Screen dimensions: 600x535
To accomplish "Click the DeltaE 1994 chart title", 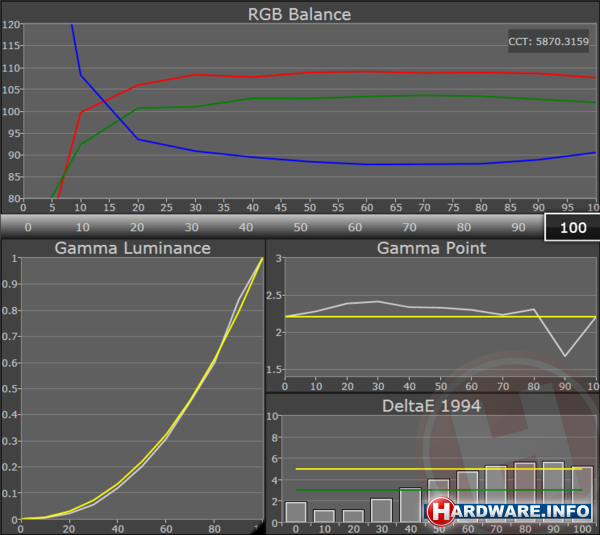I will click(431, 406).
